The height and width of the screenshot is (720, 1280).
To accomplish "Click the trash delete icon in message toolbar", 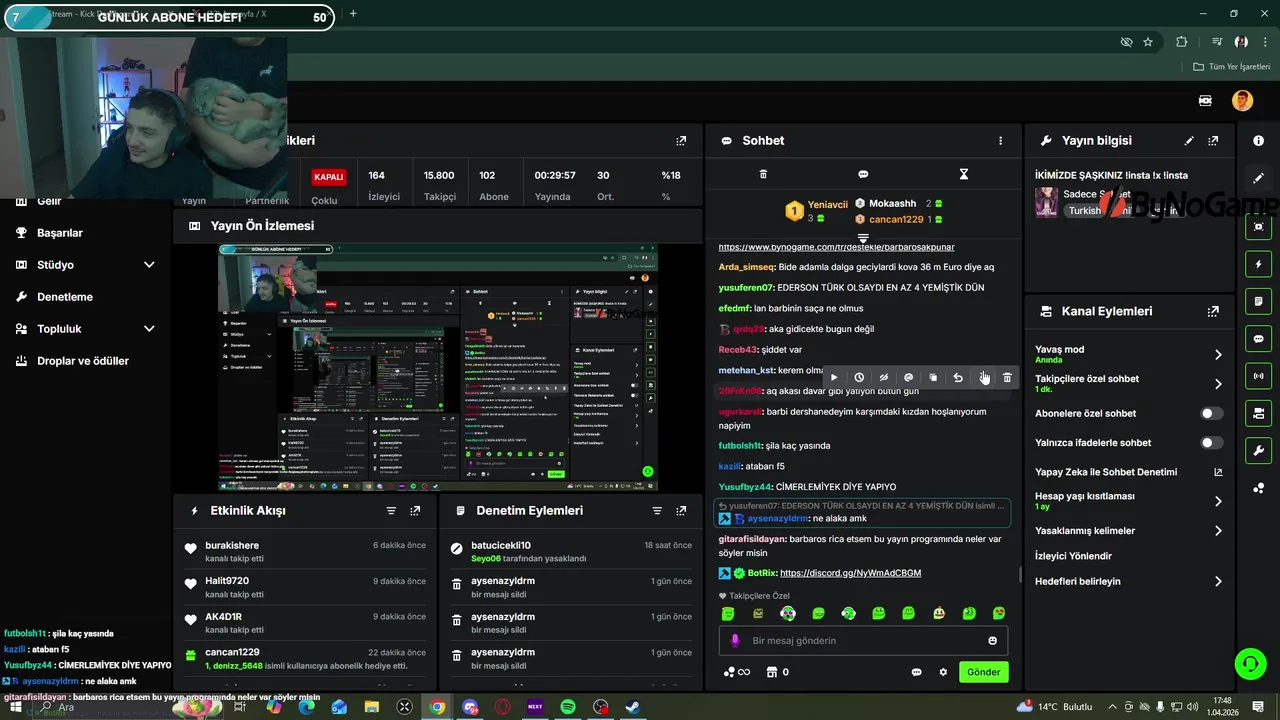I will (x=1007, y=377).
